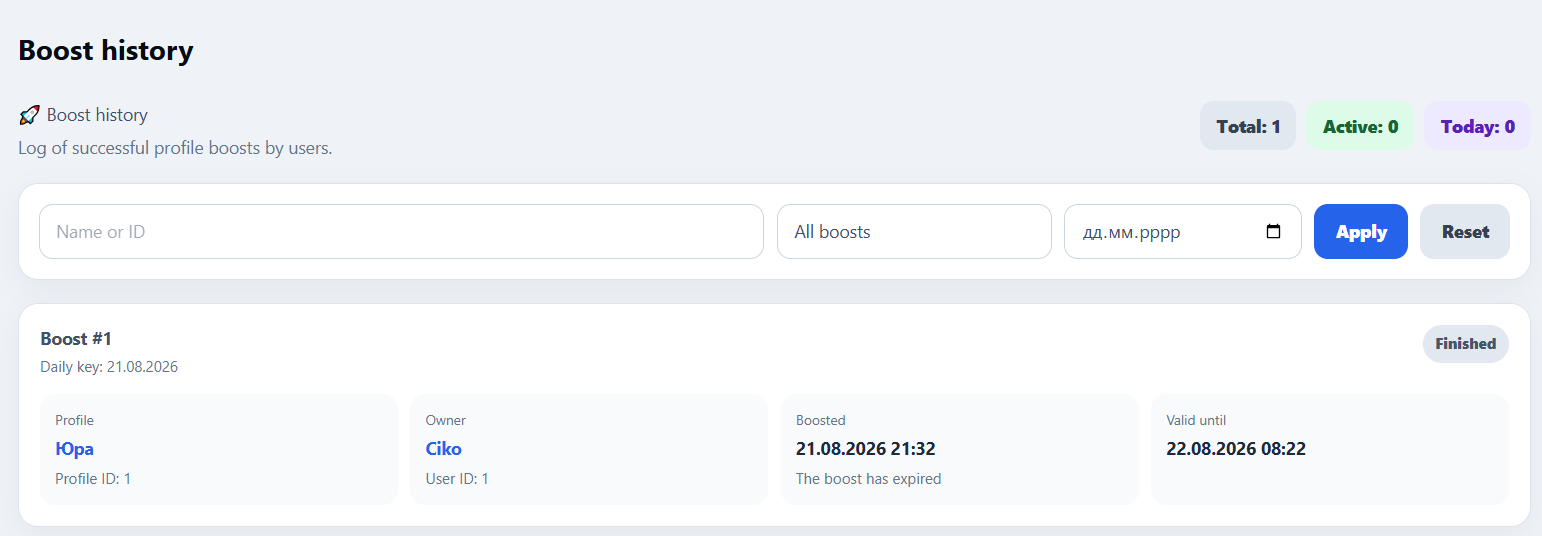Image resolution: width=1542 pixels, height=536 pixels.
Task: Apply the selected filters
Action: [1361, 231]
